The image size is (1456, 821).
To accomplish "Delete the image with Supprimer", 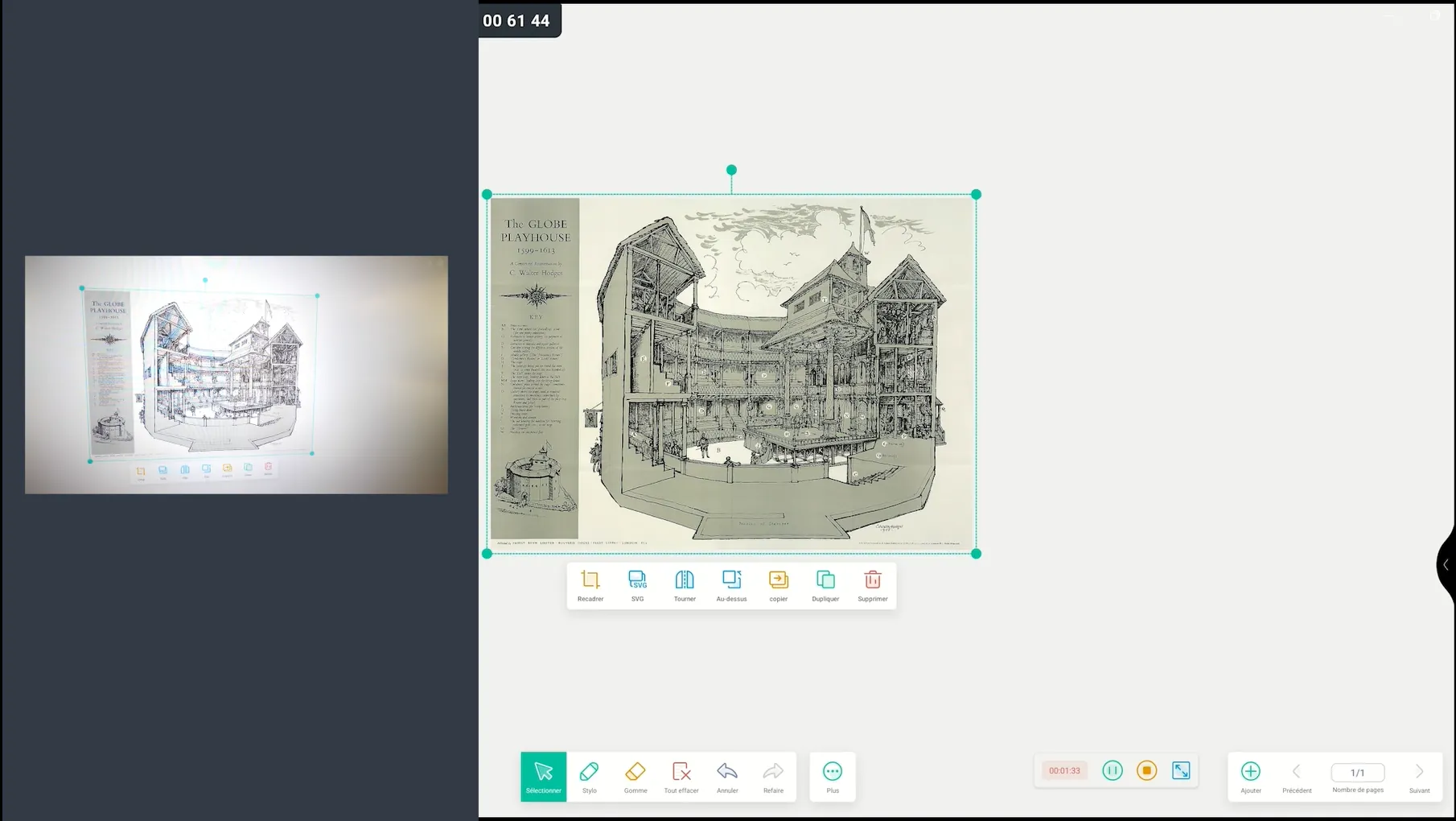I will point(872,584).
